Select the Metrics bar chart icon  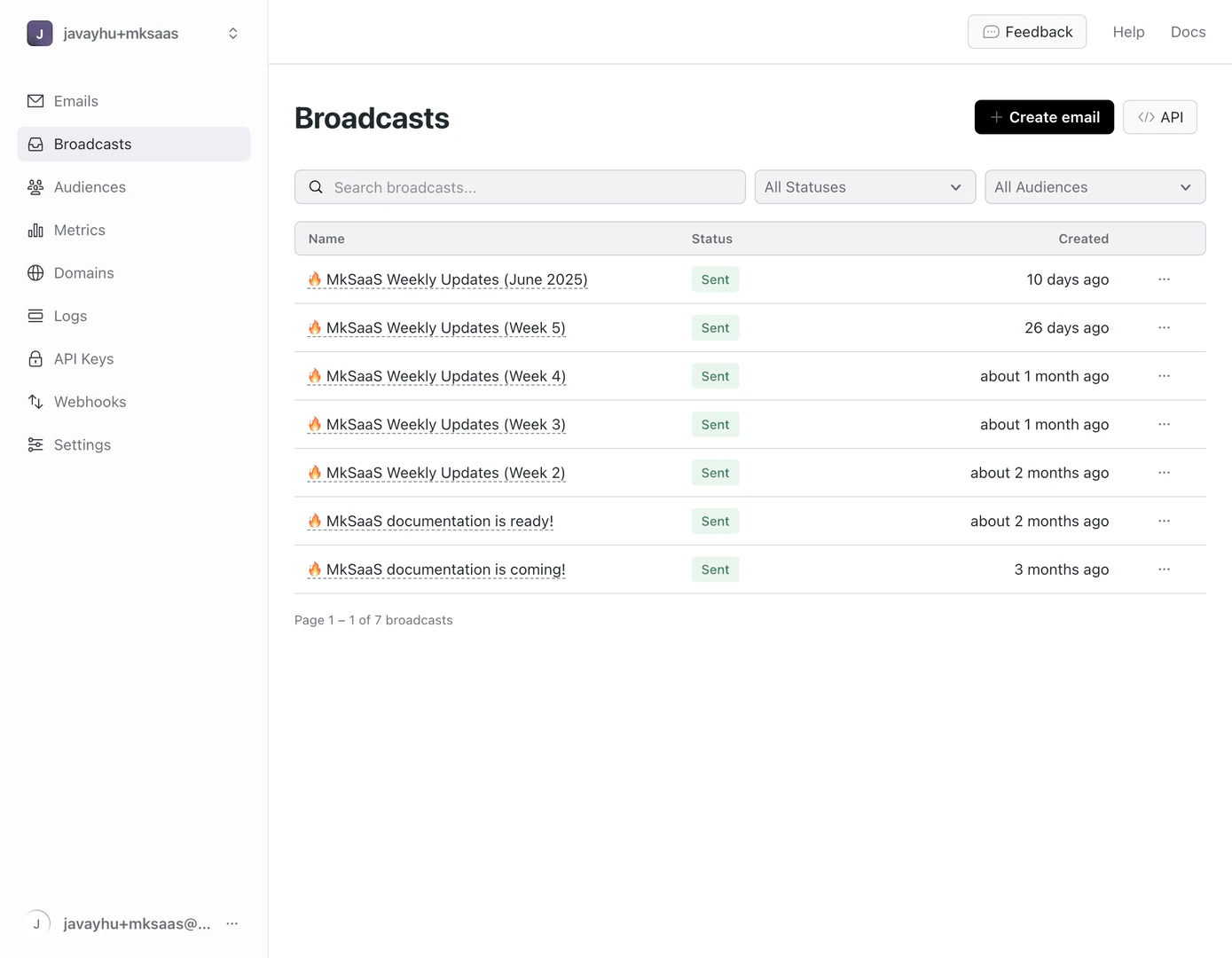tap(35, 230)
